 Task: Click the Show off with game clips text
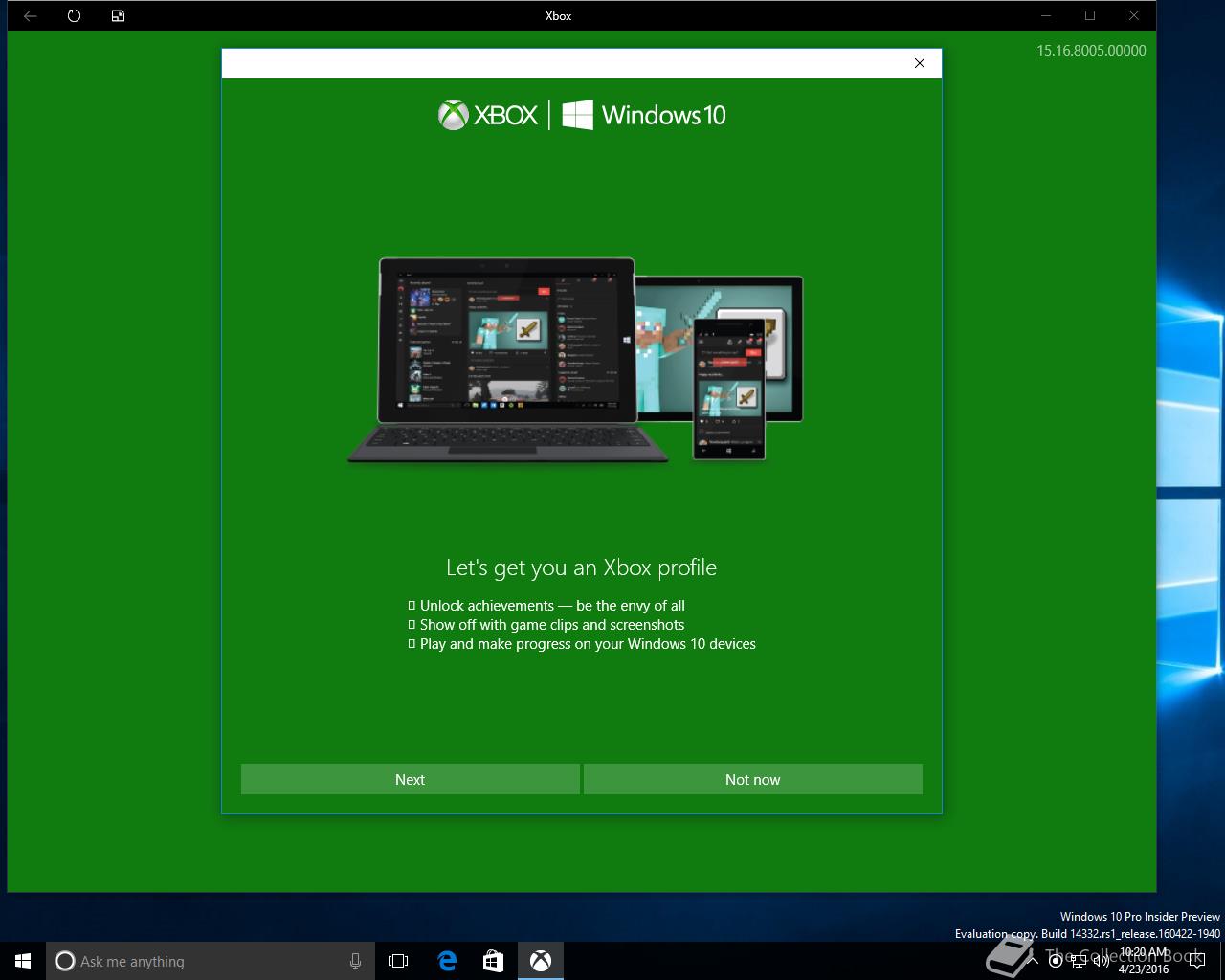point(552,624)
